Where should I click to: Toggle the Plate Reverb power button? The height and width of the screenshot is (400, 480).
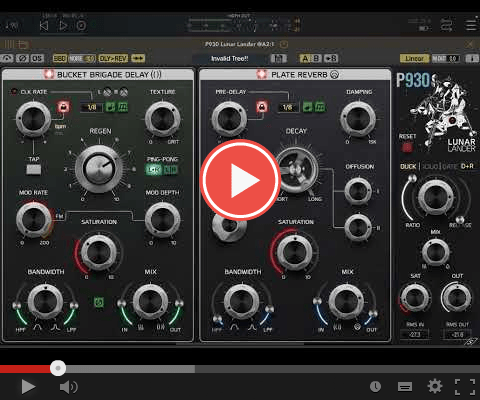262,74
